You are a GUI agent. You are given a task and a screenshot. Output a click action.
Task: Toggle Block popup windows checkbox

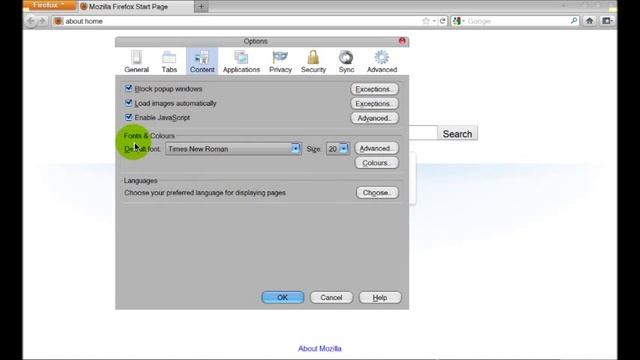pyautogui.click(x=129, y=88)
